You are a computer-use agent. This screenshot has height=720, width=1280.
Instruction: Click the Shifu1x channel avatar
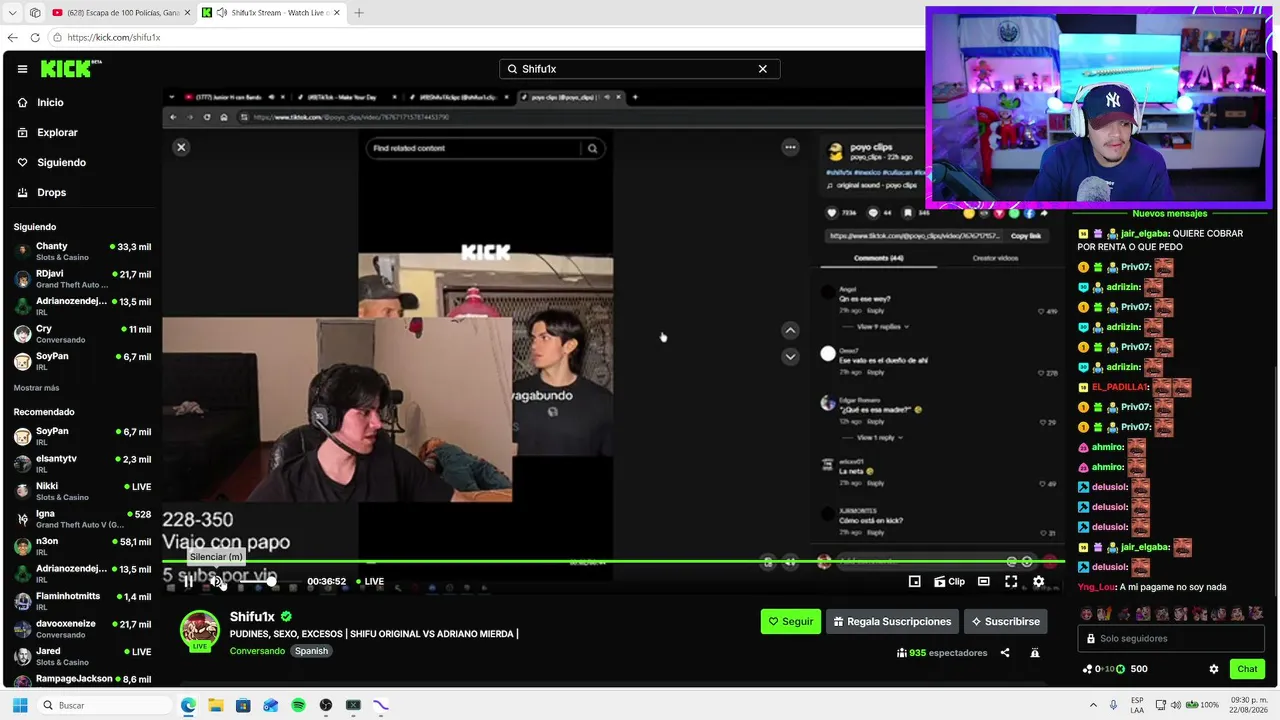pyautogui.click(x=200, y=630)
